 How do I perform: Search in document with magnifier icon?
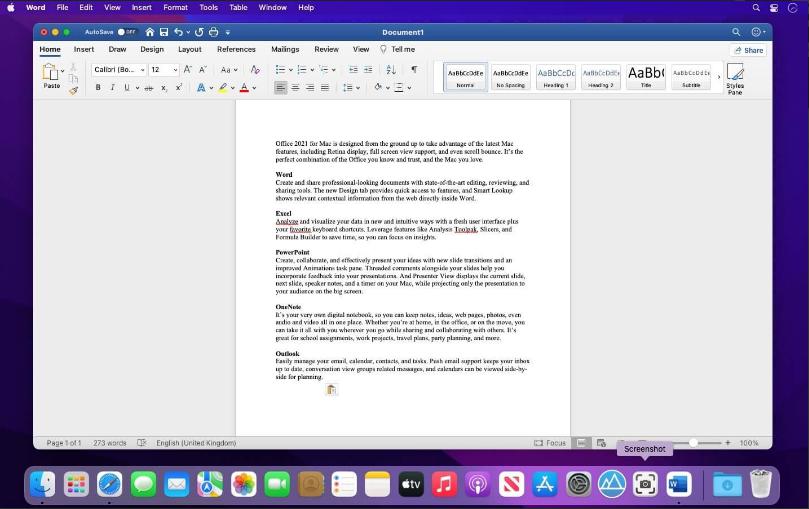[736, 32]
